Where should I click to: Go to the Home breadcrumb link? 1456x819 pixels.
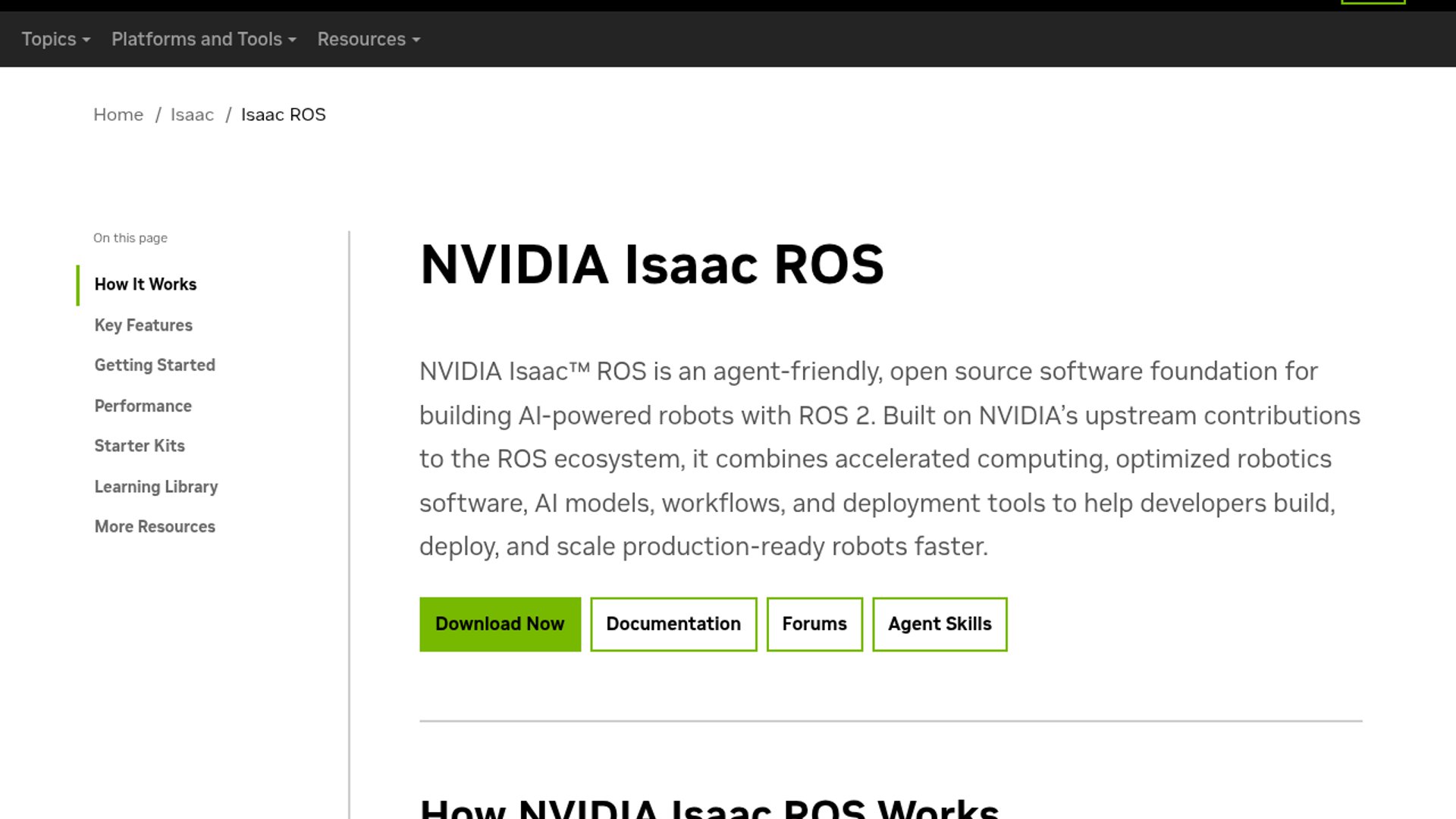118,115
